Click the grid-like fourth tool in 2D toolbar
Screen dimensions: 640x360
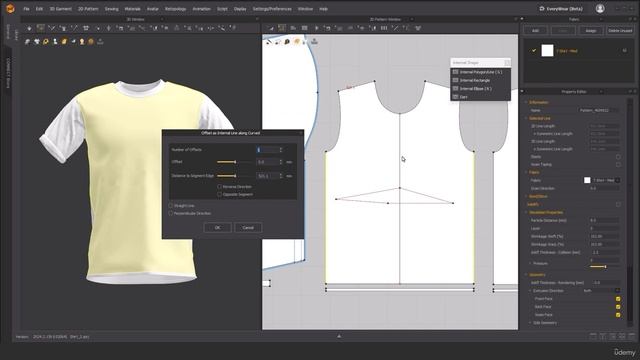pos(304,28)
